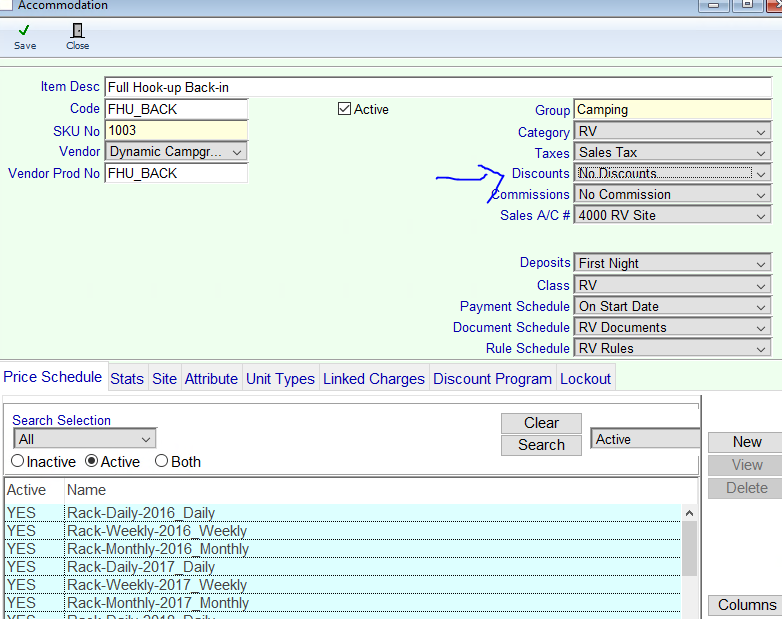This screenshot has width=782, height=619.
Task: Click the Item Desc input field
Action: [x=438, y=87]
